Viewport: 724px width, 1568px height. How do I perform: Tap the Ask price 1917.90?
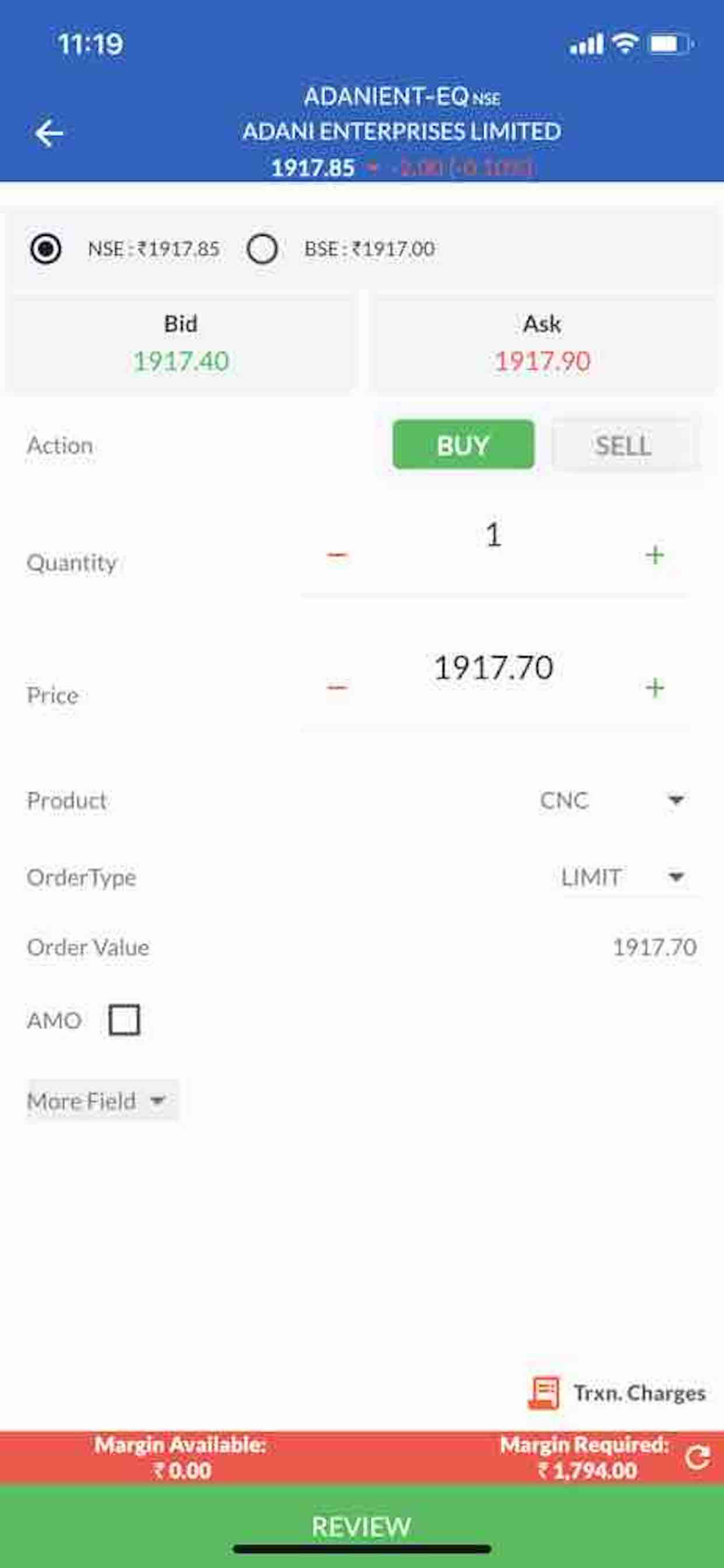click(x=542, y=361)
